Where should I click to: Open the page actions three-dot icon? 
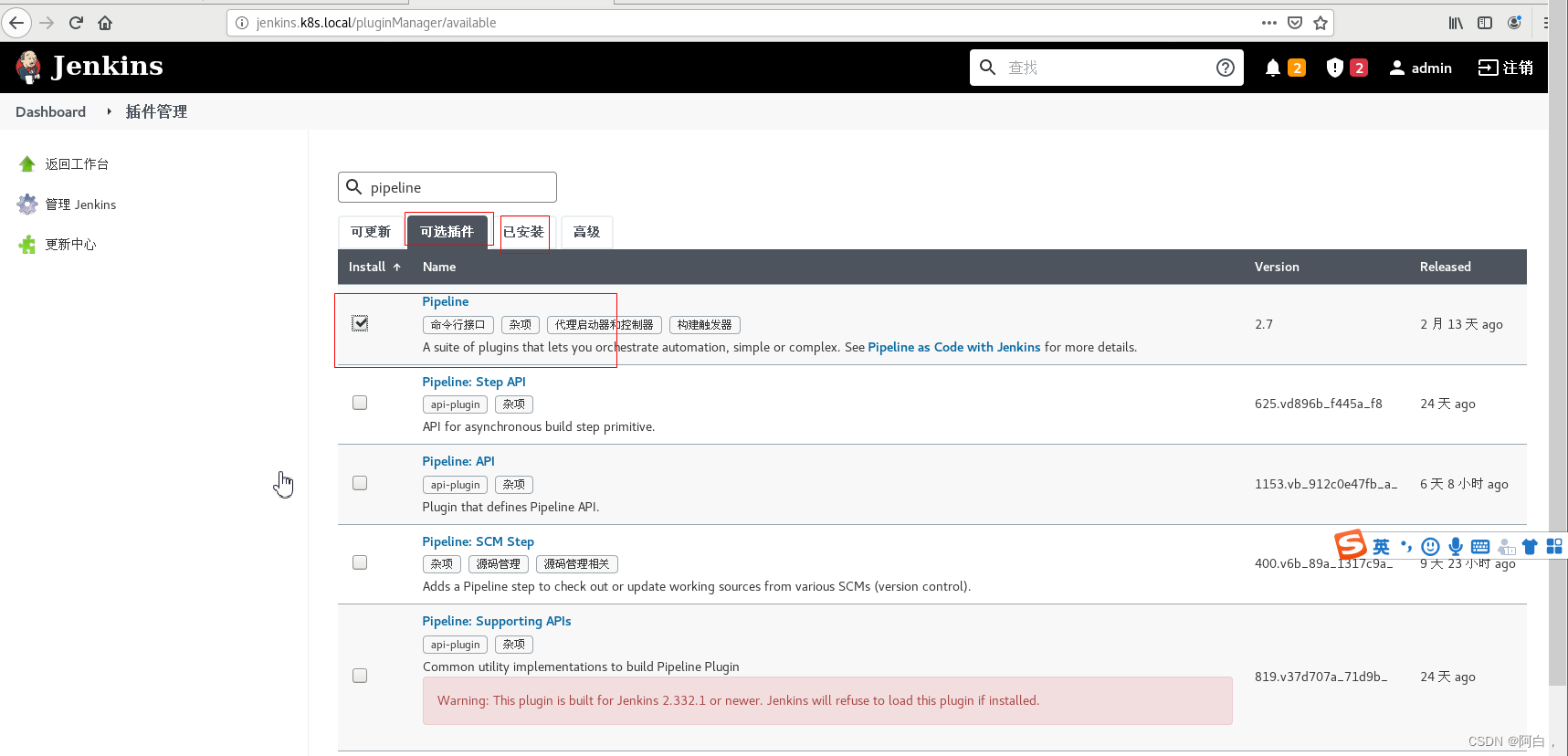coord(1269,23)
